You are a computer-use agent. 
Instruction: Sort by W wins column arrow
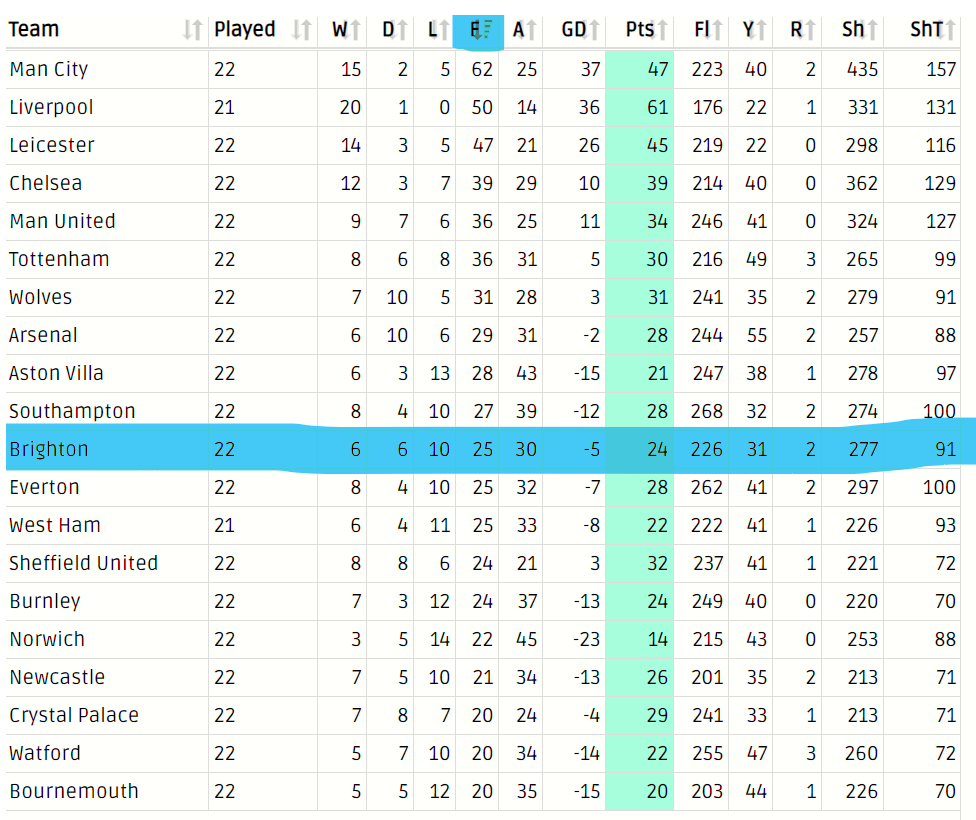coord(354,29)
